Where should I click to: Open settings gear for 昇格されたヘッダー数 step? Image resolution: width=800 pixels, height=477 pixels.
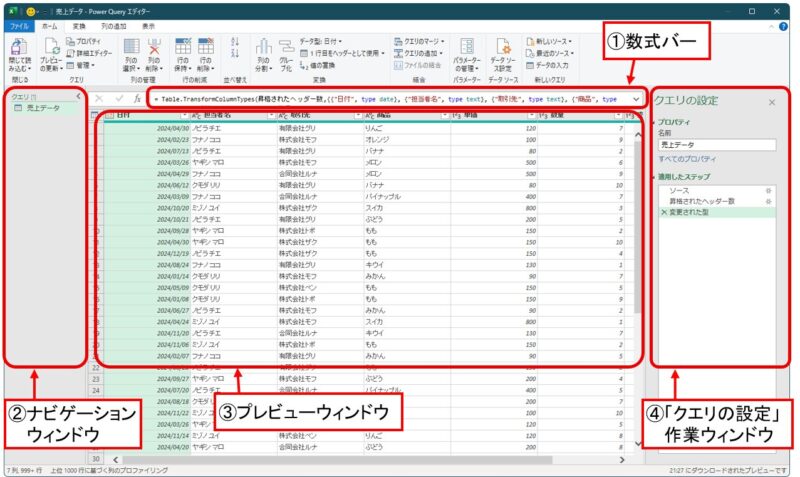[x=768, y=202]
